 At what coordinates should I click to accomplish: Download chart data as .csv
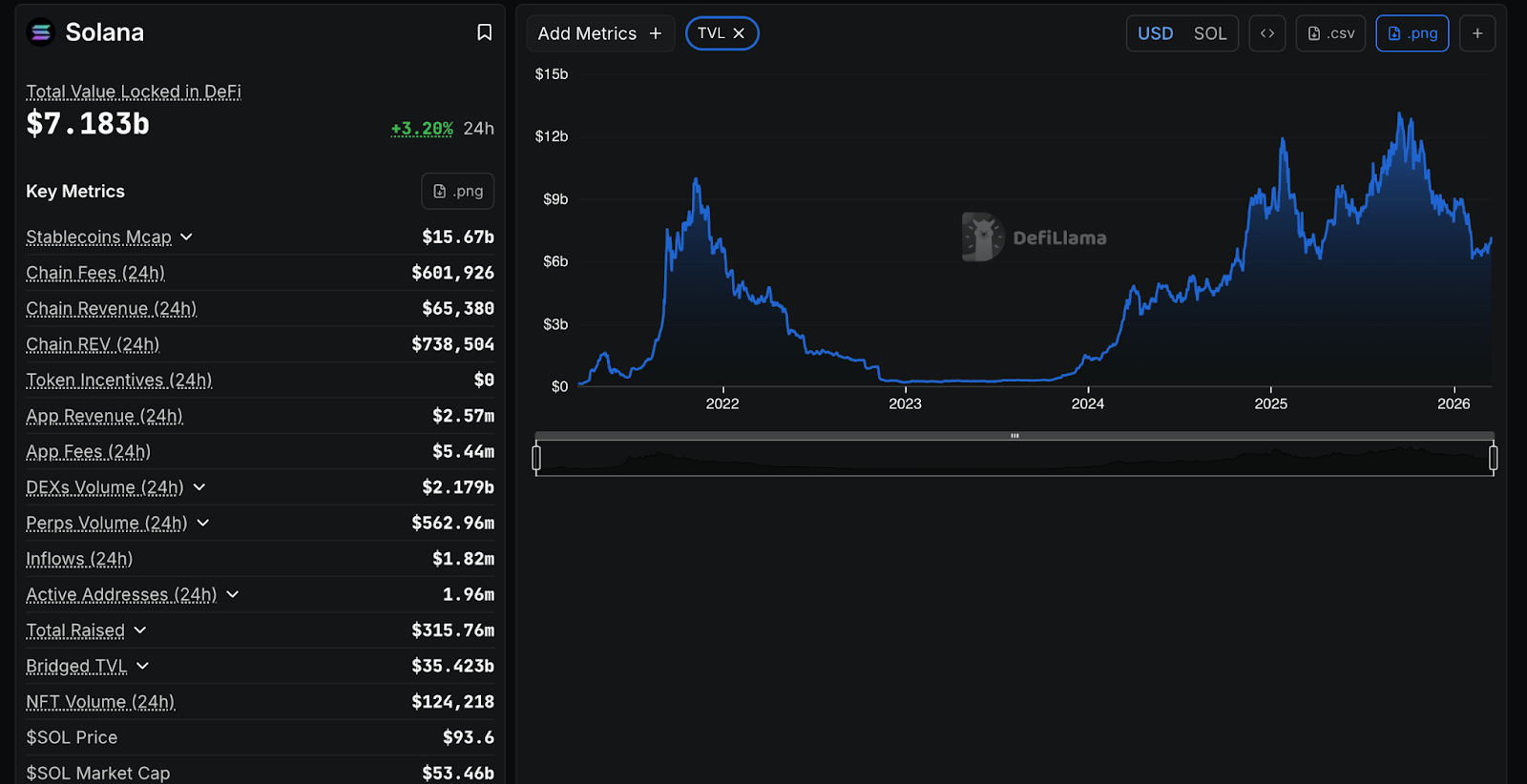pos(1330,33)
